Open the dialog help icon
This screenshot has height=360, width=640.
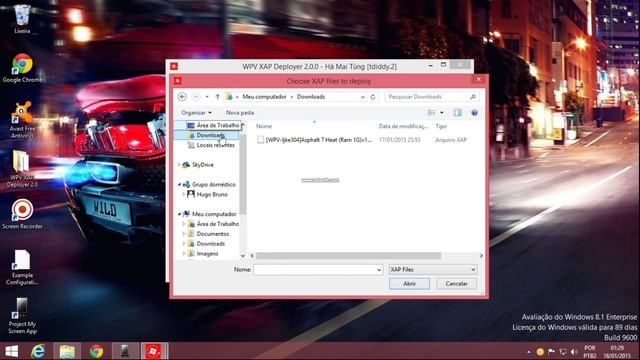click(474, 113)
